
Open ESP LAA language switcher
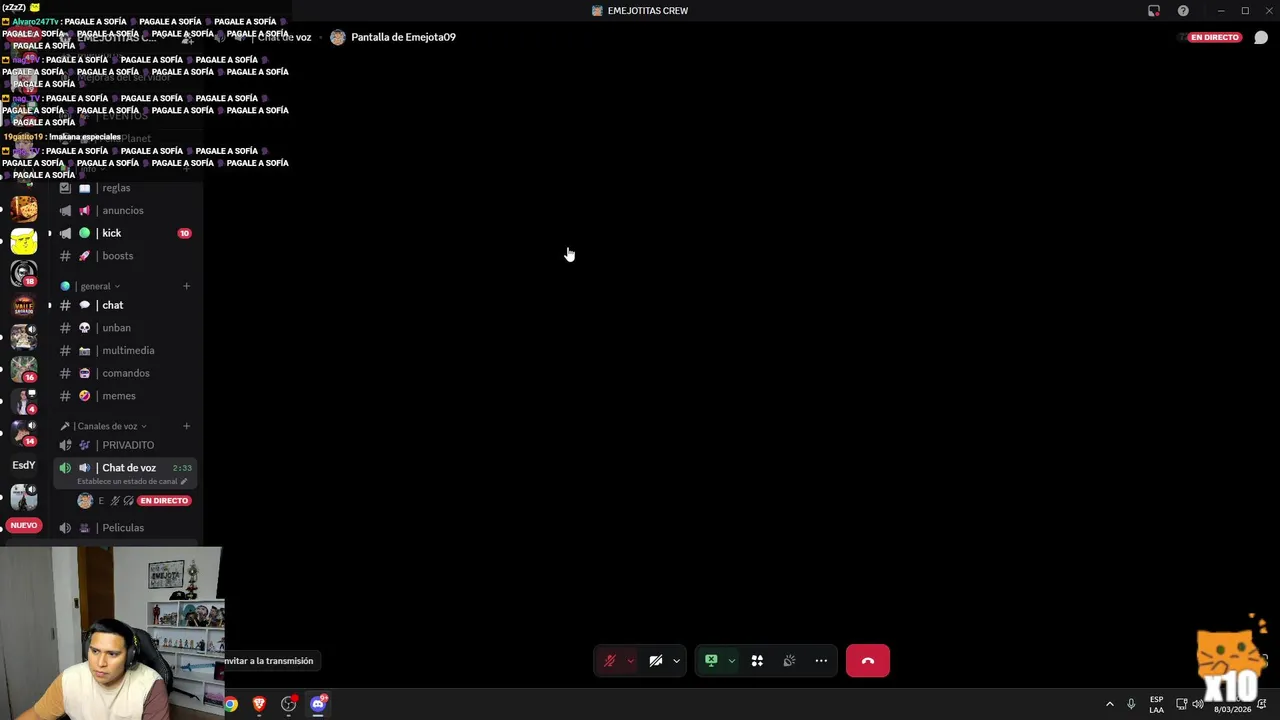pyautogui.click(x=1156, y=704)
